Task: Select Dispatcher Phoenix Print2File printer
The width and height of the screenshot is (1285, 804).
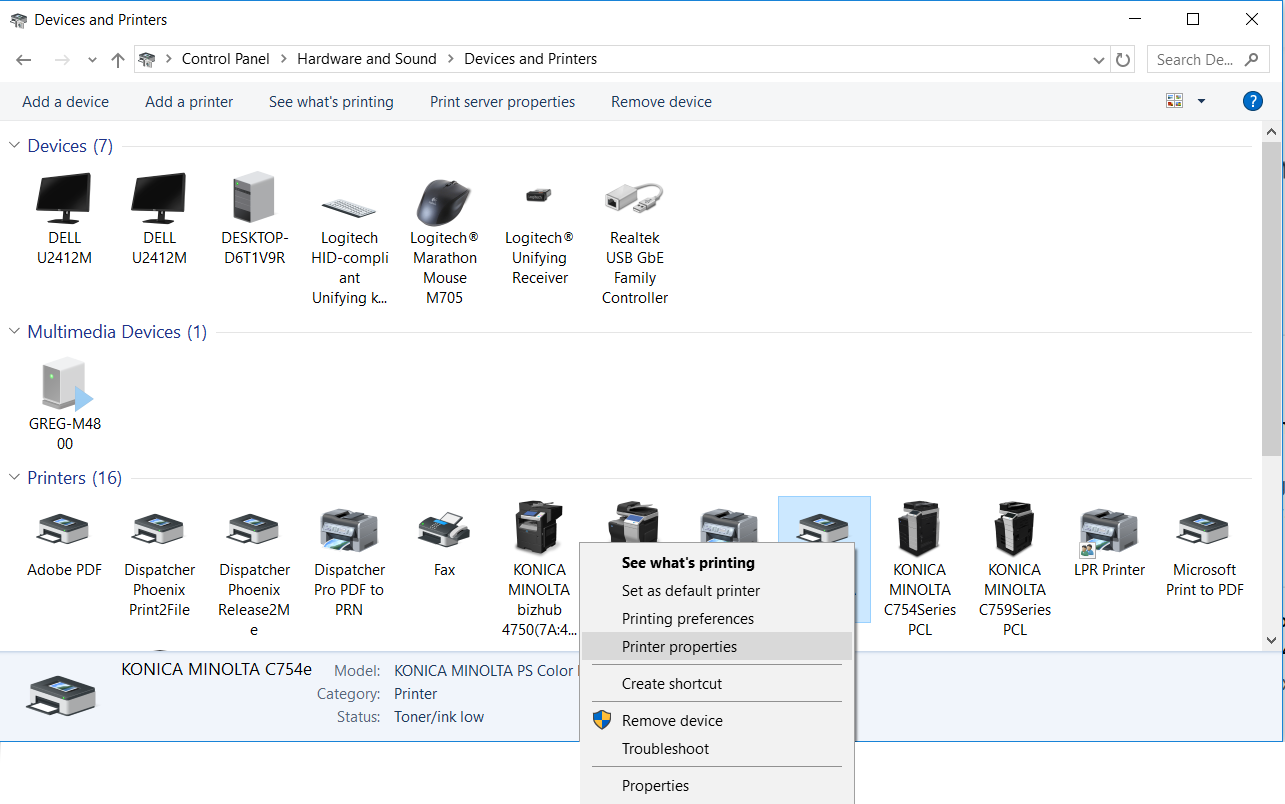Action: (159, 528)
